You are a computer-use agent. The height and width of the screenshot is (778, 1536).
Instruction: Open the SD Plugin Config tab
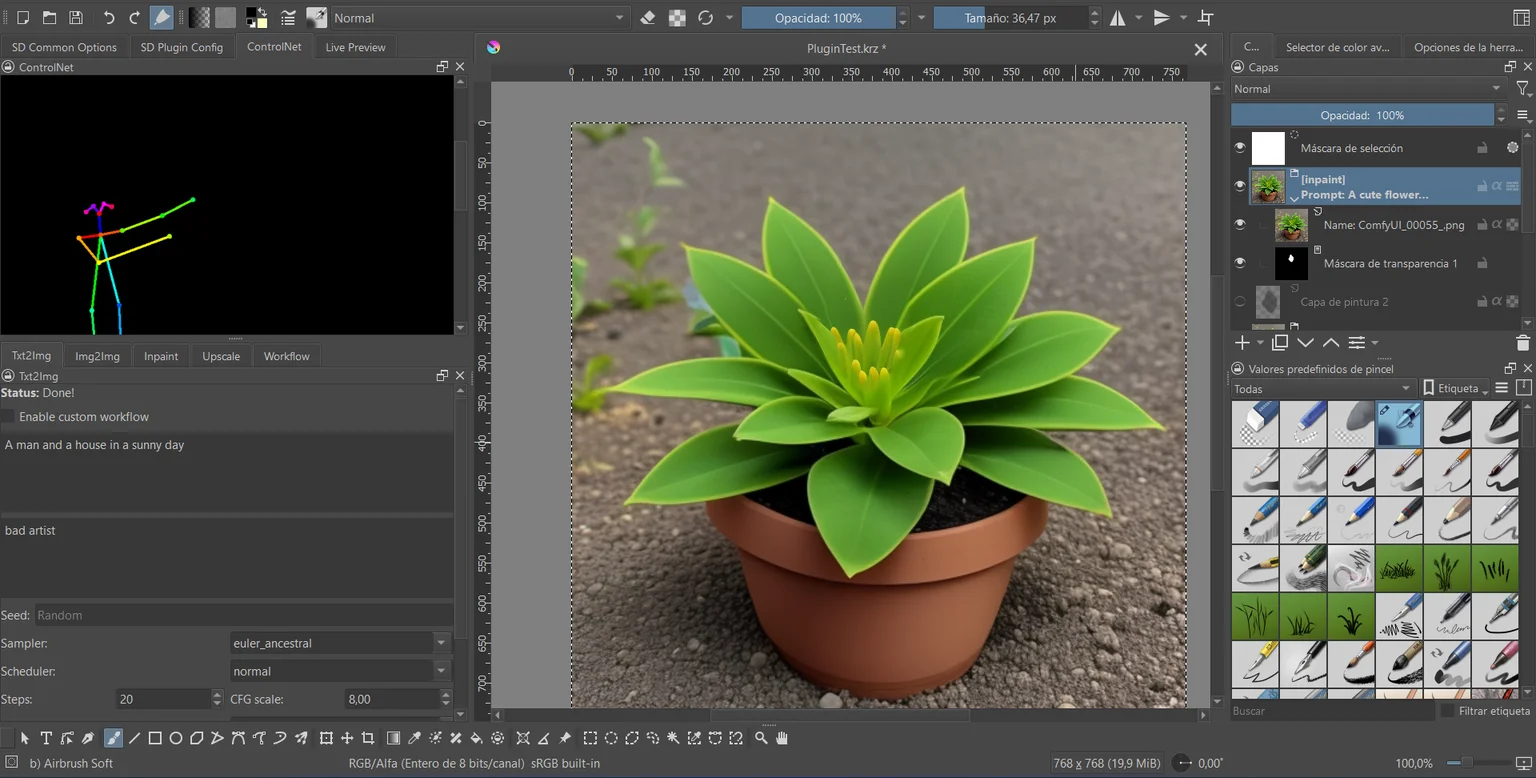point(182,47)
